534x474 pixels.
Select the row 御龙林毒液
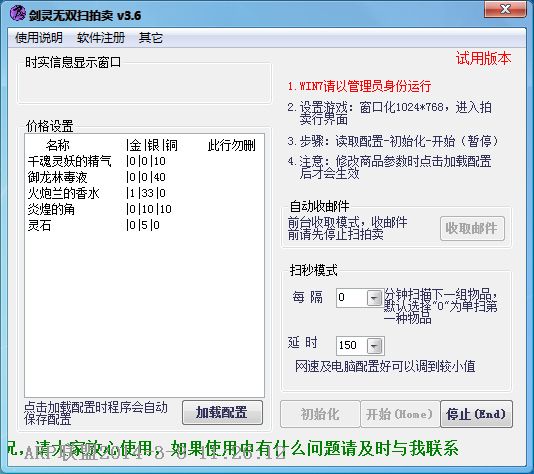click(x=144, y=177)
